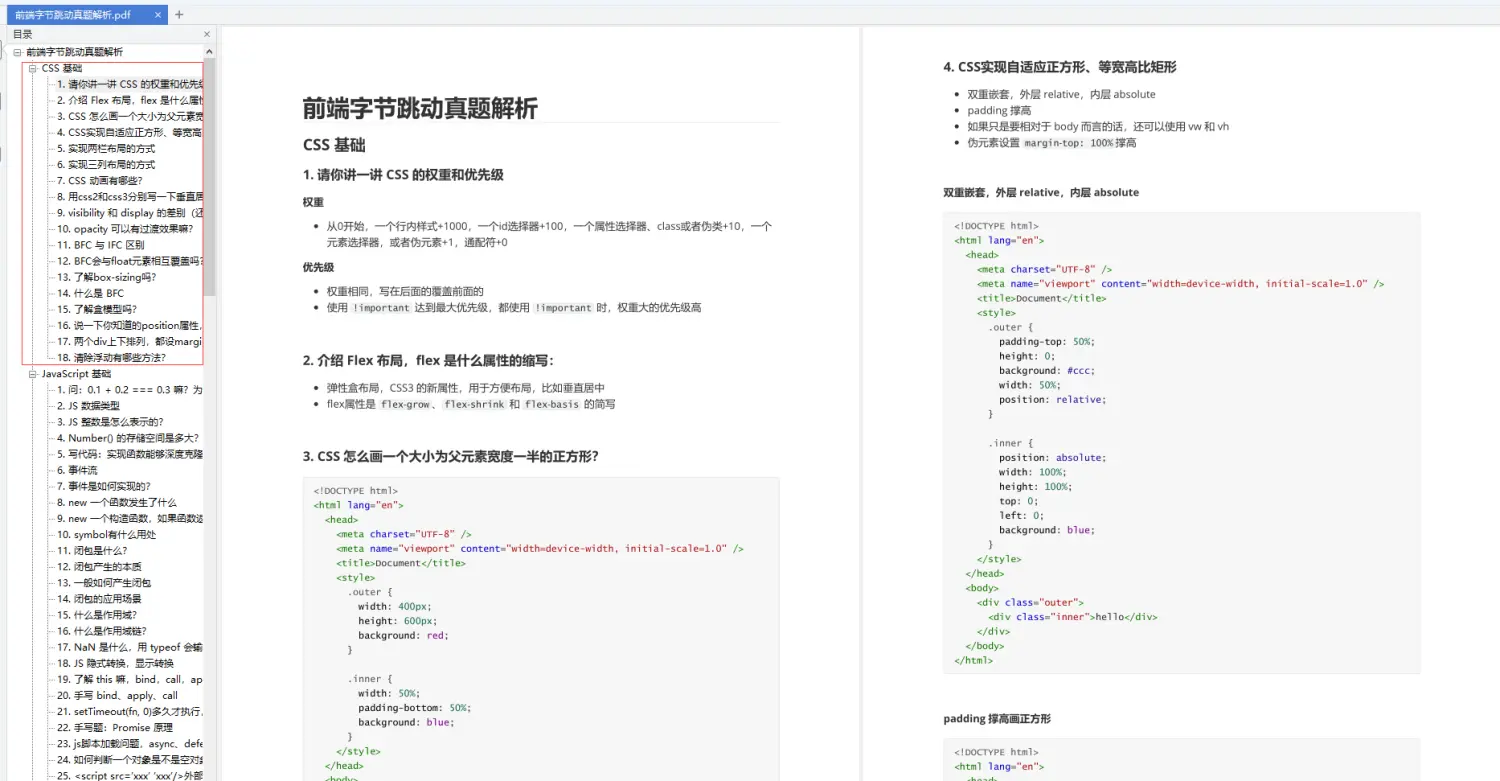The width and height of the screenshot is (1500, 781).
Task: Open a new tab with the plus button
Action: [x=179, y=14]
